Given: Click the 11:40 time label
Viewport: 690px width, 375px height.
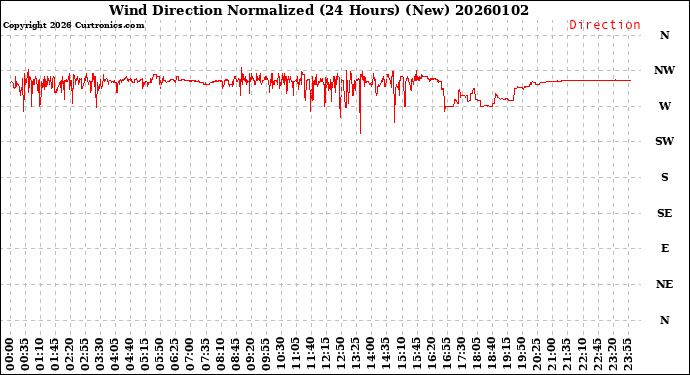Looking at the screenshot, I should pyautogui.click(x=311, y=354).
